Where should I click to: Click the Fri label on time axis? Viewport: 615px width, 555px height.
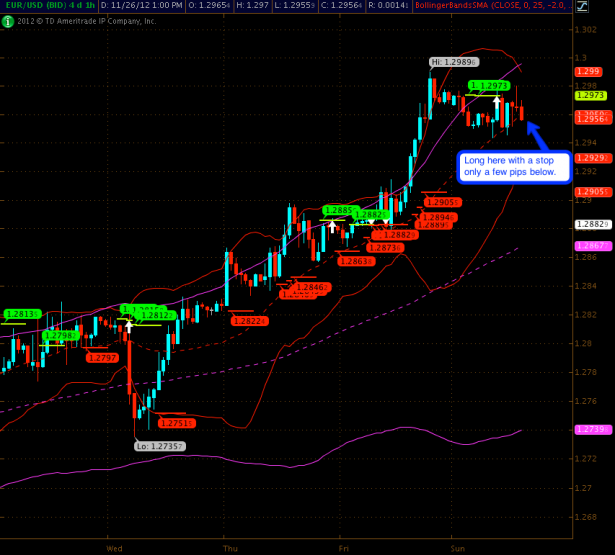[343, 548]
